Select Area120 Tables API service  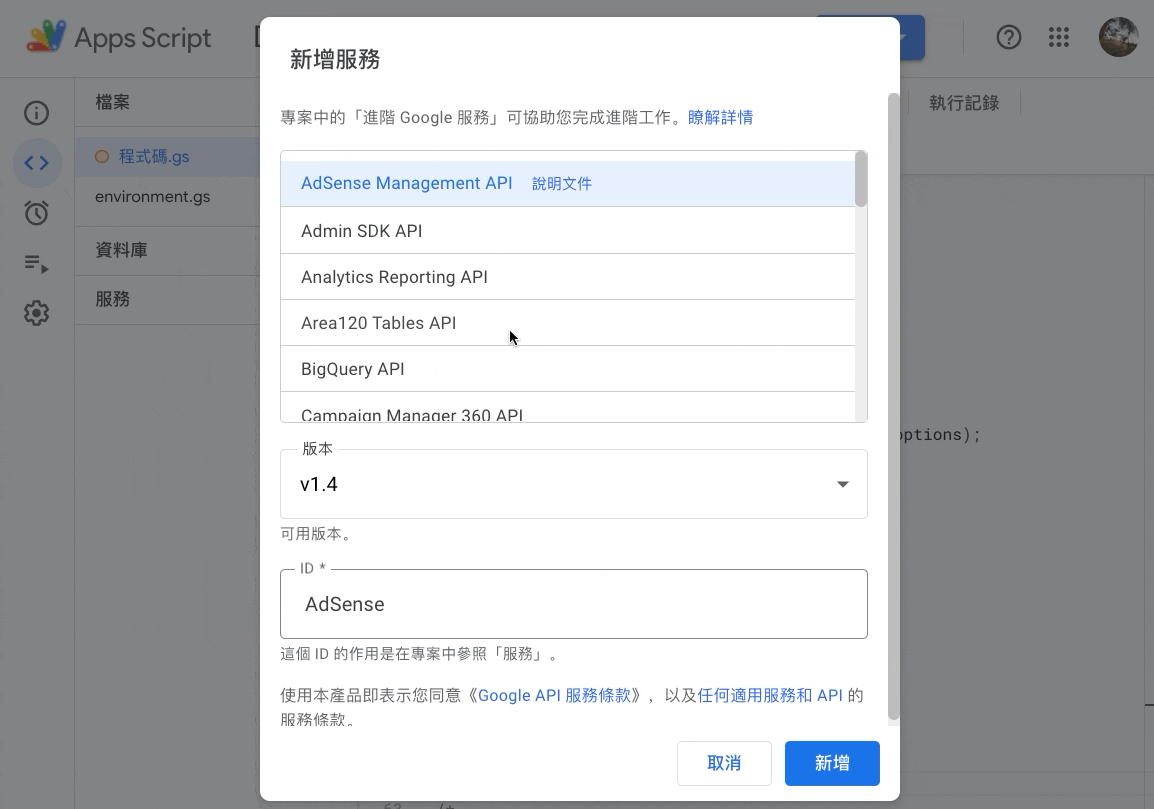click(x=567, y=322)
